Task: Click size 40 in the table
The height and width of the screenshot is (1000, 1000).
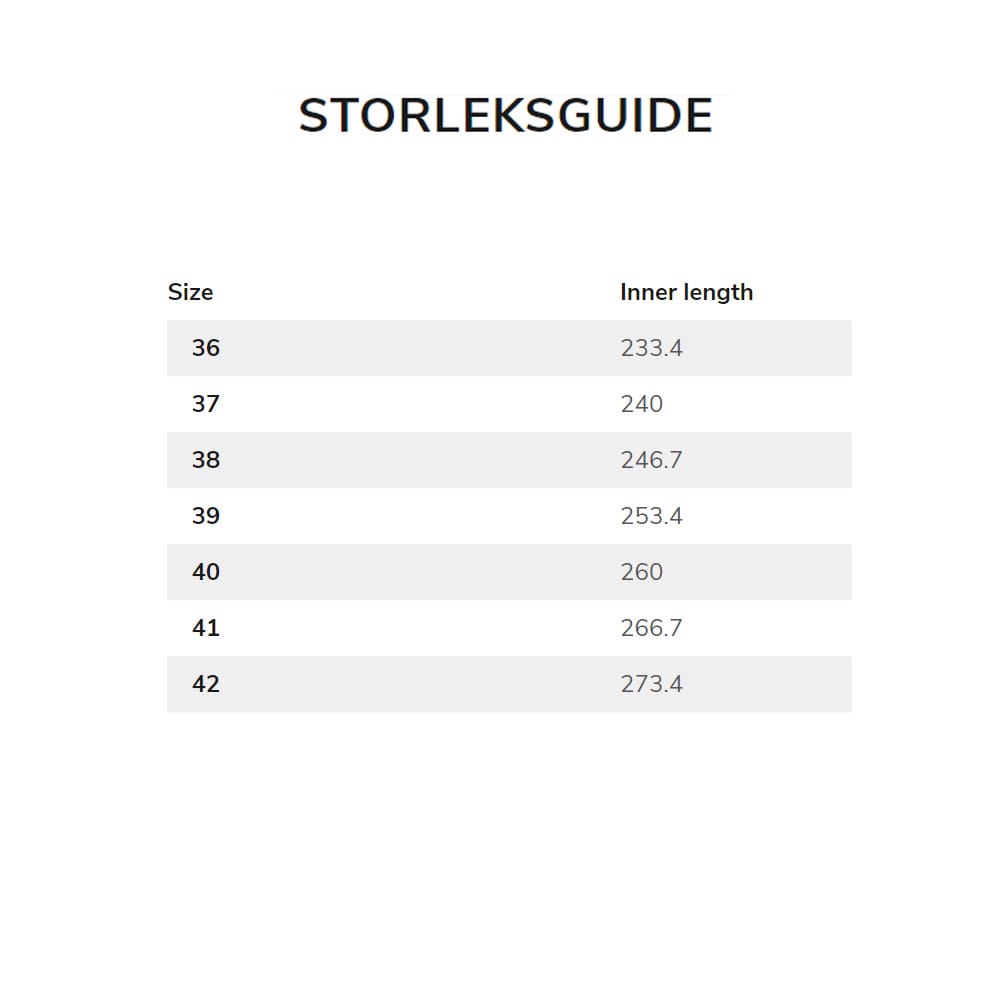Action: point(206,572)
